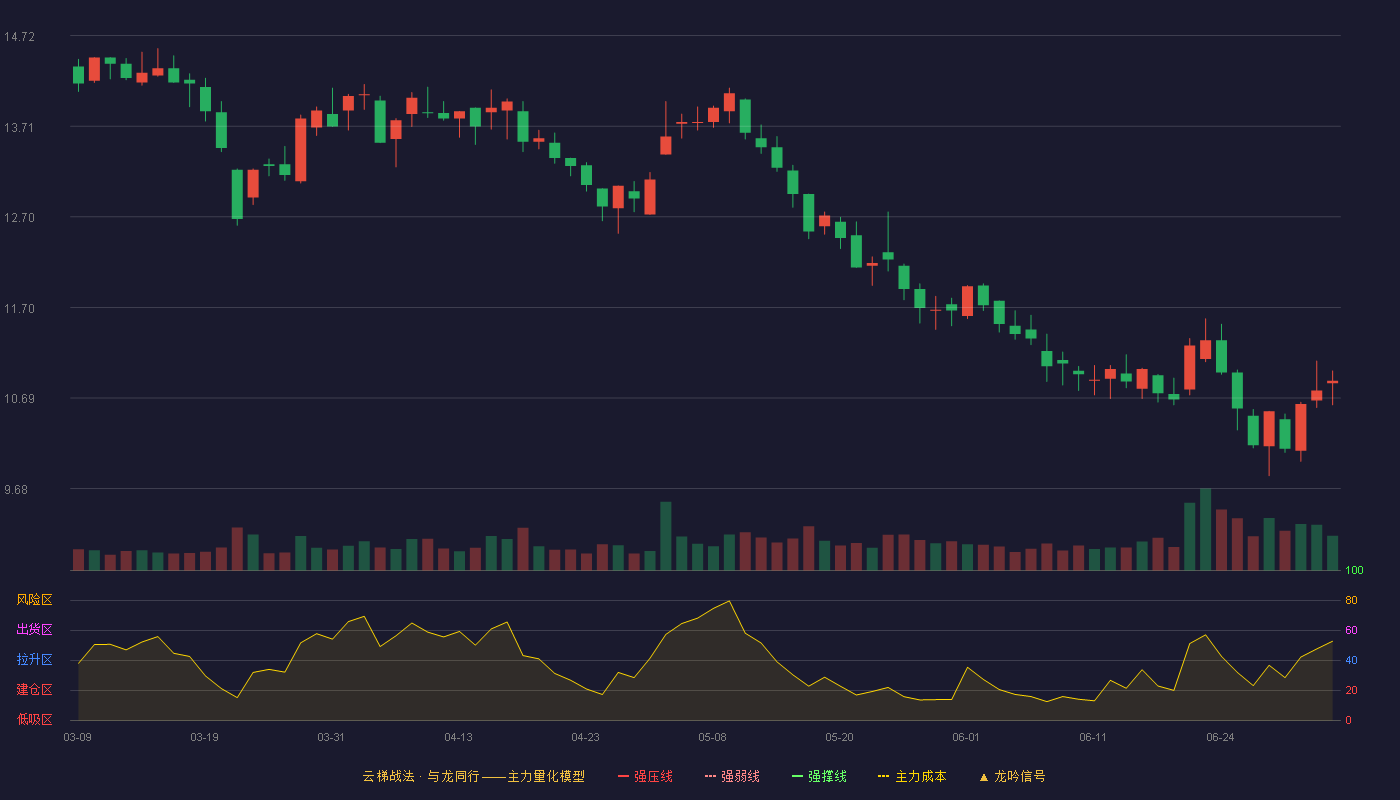Viewport: 1400px width, 800px height.
Task: Click the 06-01 date axis label
Action: 966,737
